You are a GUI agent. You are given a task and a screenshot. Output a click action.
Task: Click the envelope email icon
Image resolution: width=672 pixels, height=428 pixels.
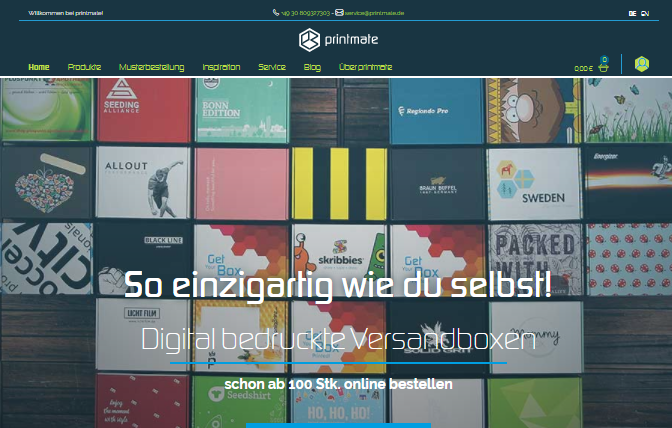[339, 12]
